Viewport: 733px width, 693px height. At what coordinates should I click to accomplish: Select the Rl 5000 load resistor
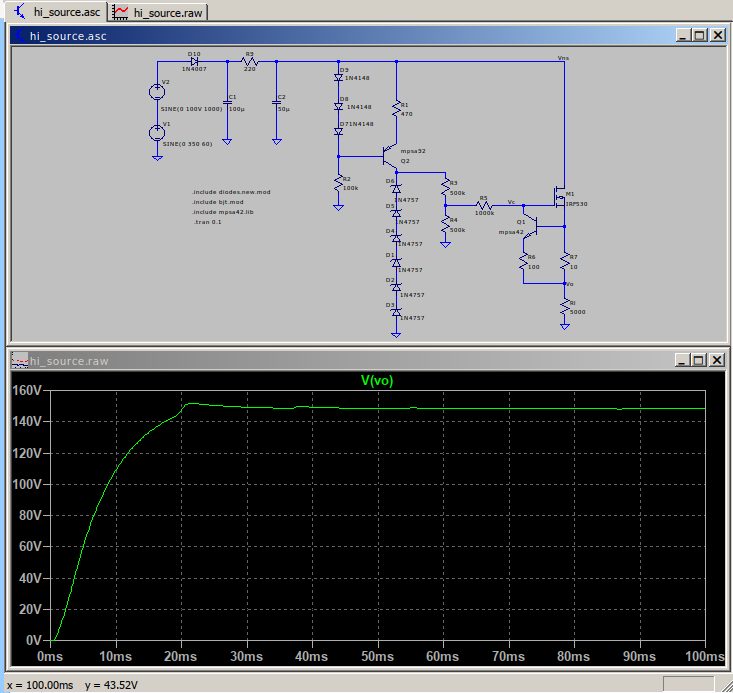565,307
